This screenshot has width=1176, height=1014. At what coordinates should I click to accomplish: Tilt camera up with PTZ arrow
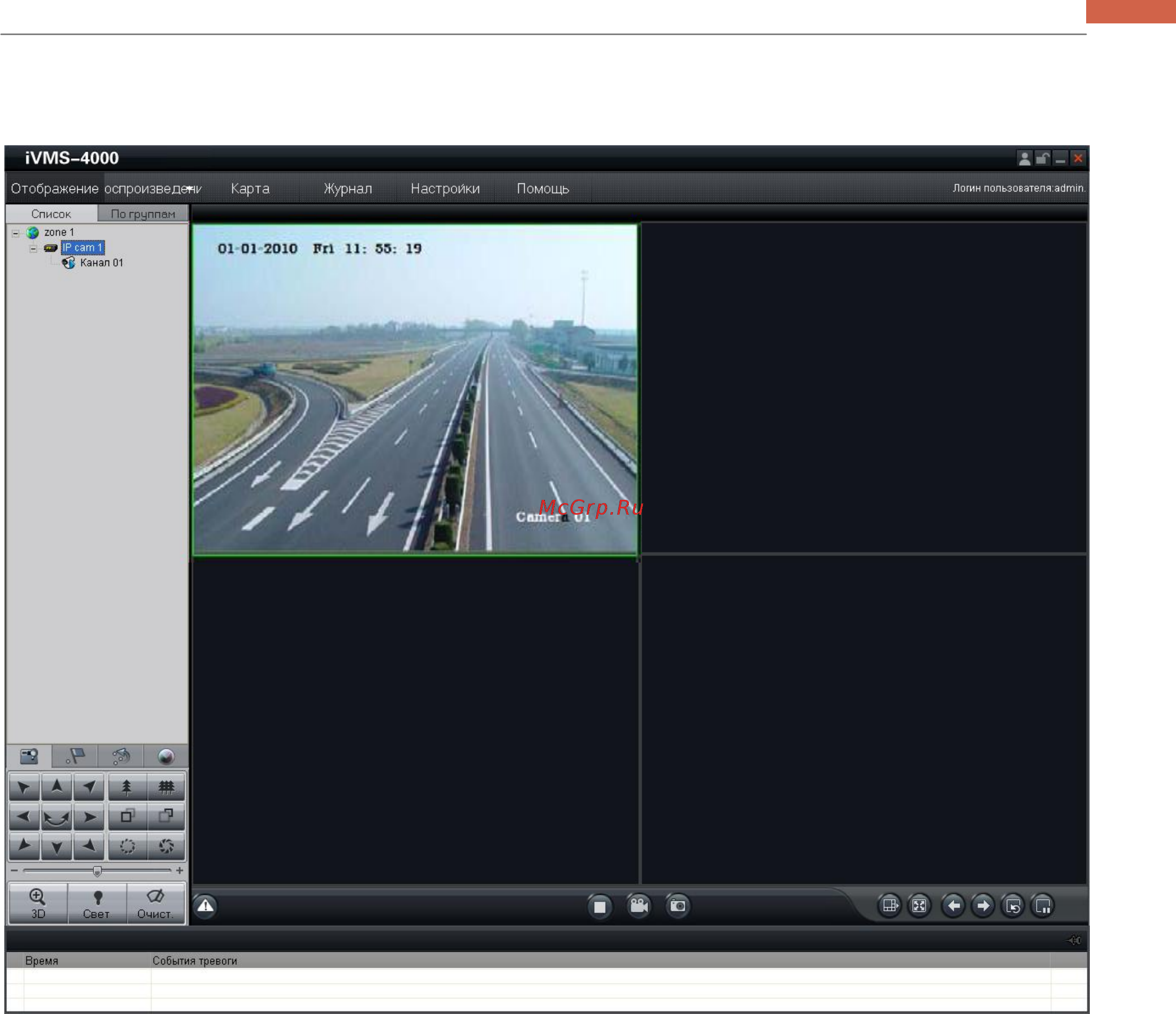[57, 787]
